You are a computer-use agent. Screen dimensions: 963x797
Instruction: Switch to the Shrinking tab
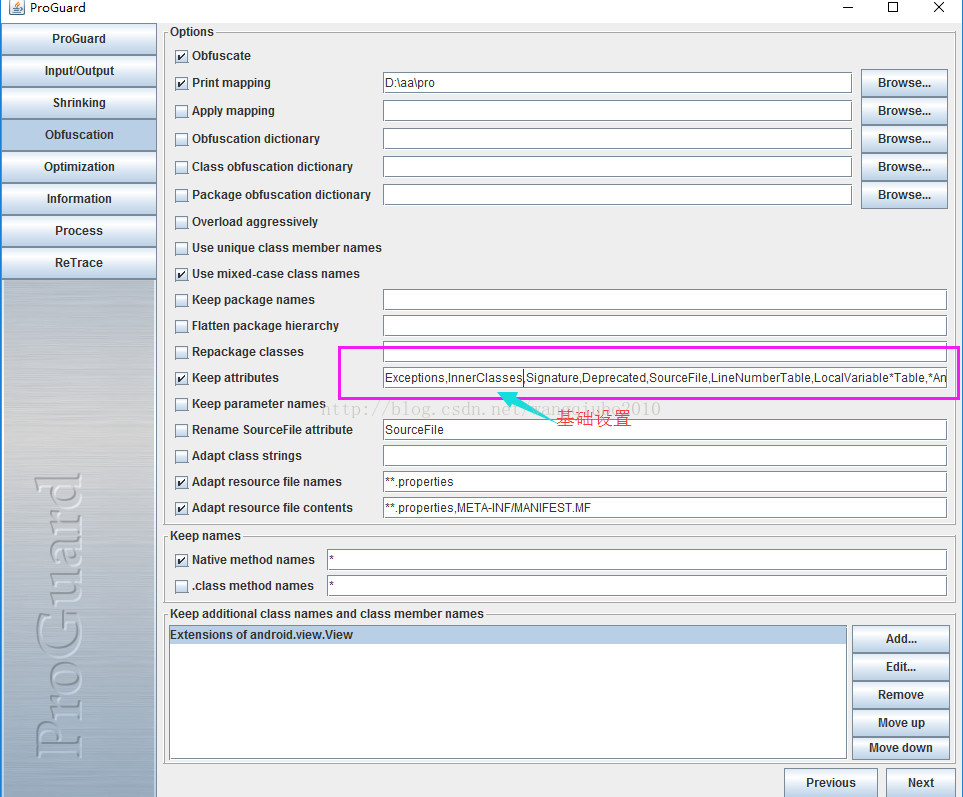[79, 103]
